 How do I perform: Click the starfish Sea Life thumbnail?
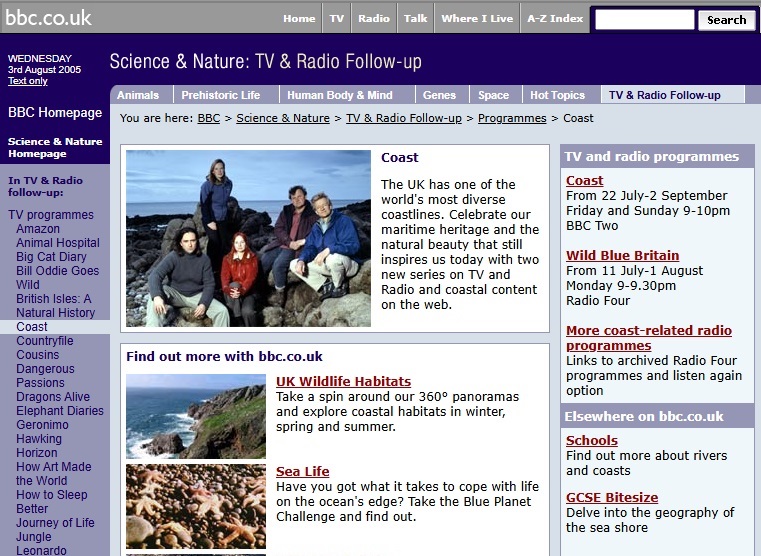(196, 507)
